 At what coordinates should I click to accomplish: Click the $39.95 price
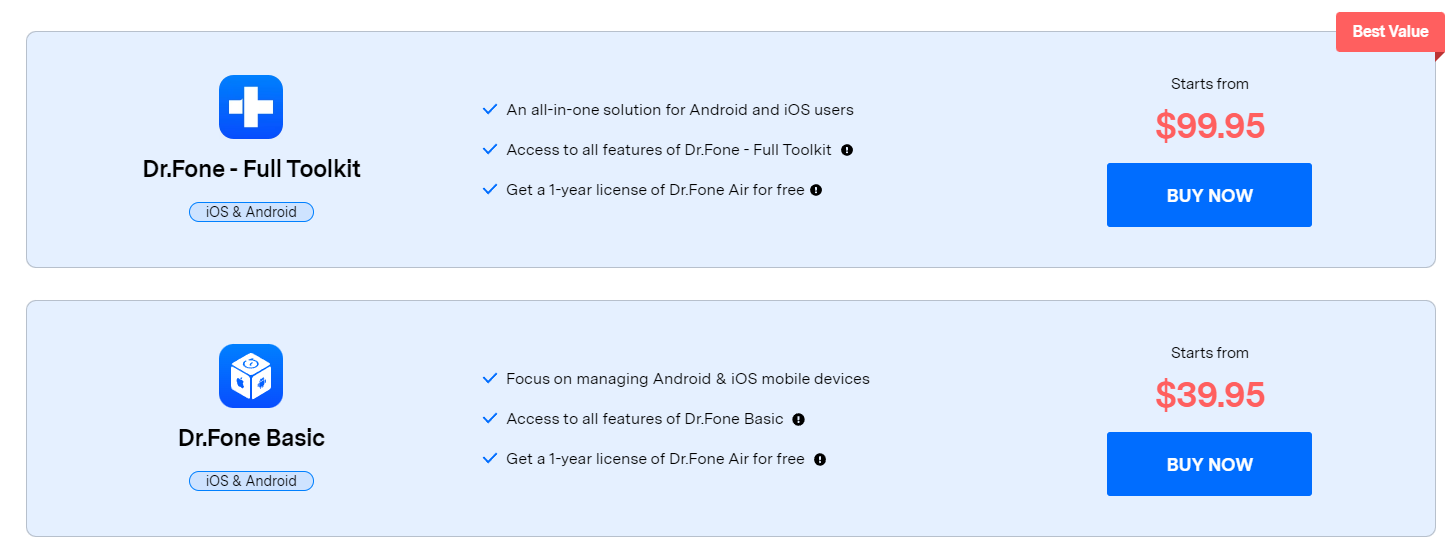click(1210, 395)
